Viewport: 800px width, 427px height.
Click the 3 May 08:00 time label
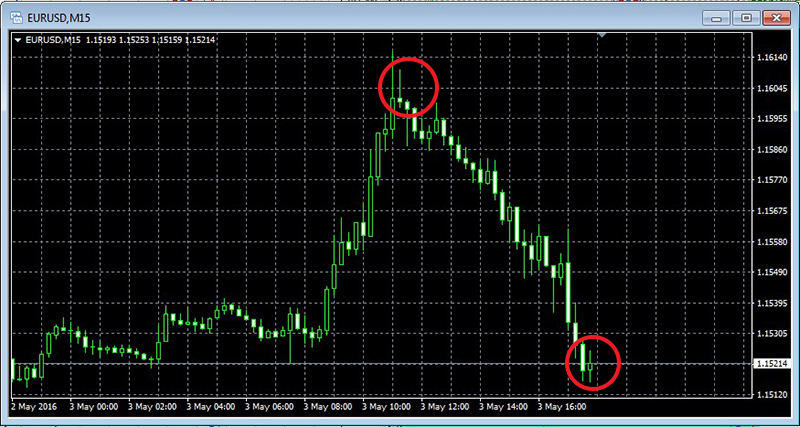point(329,407)
